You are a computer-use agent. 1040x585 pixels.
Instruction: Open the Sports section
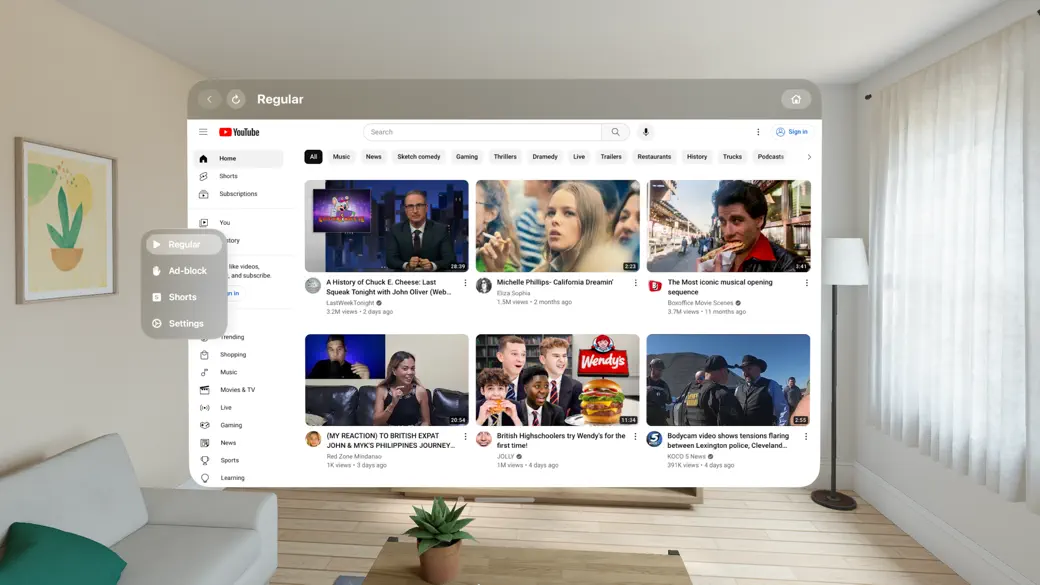(229, 459)
